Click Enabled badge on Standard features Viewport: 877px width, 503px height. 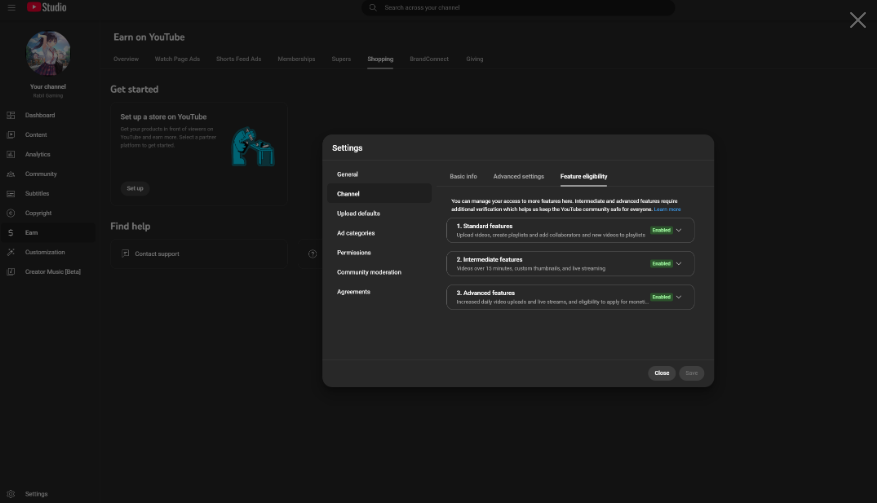click(661, 230)
